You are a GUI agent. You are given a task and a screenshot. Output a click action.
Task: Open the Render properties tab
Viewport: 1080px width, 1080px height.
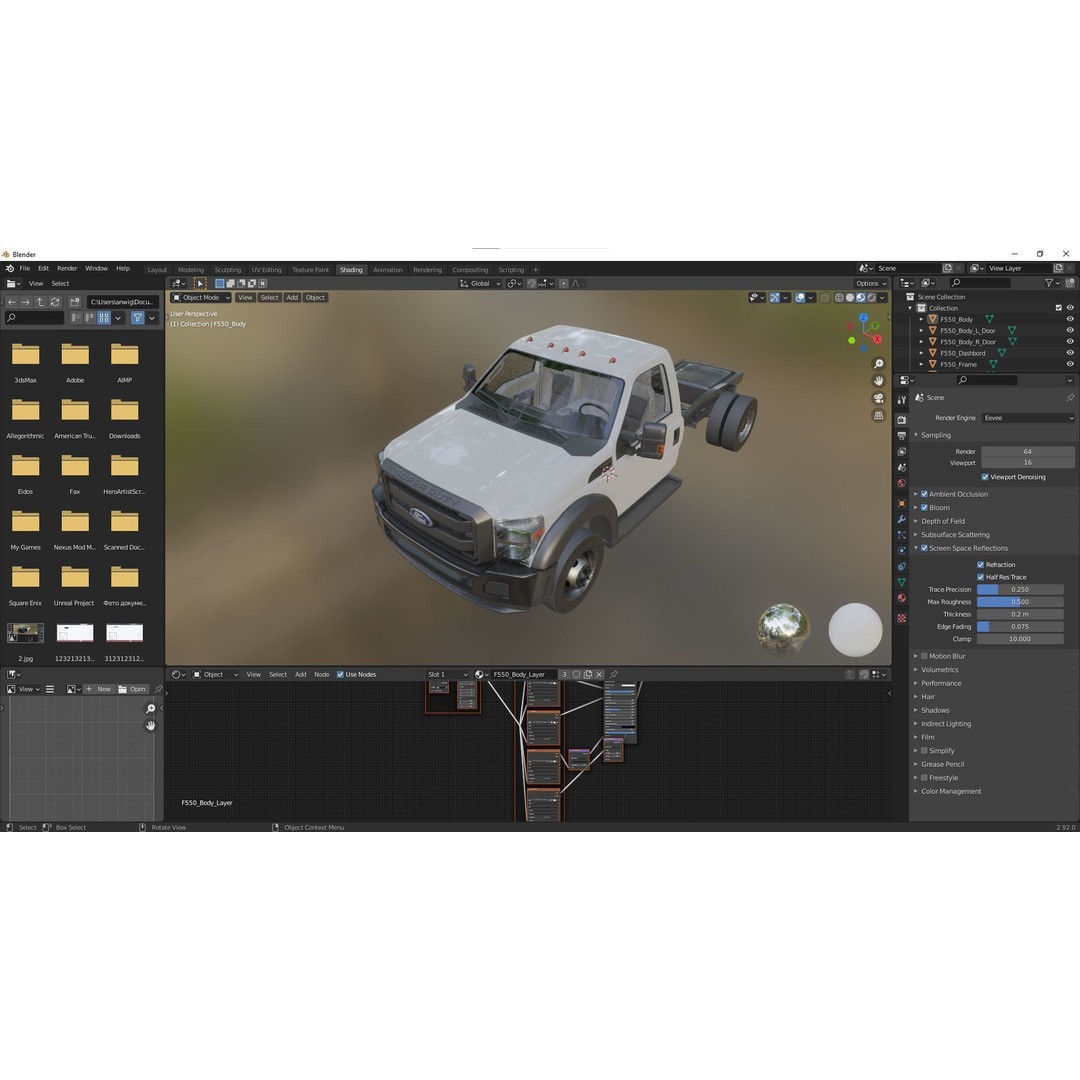pyautogui.click(x=902, y=419)
